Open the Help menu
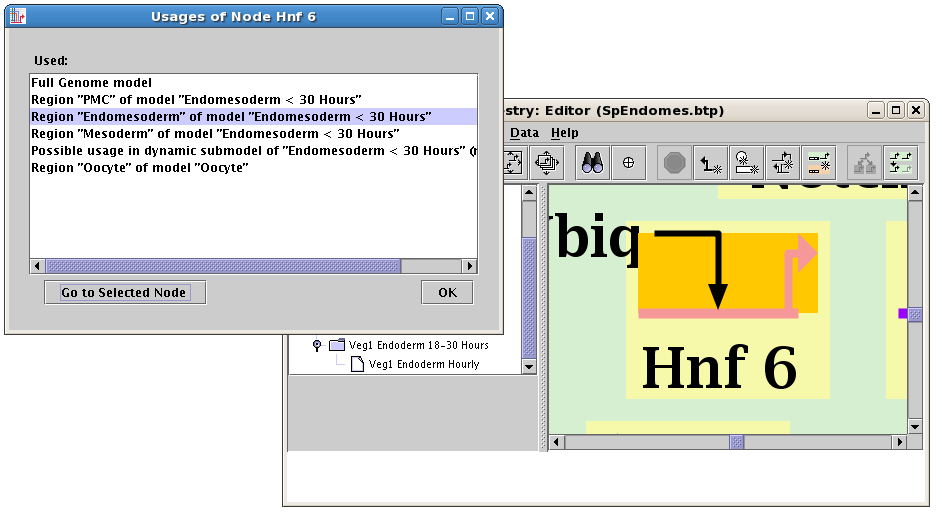 click(x=565, y=133)
